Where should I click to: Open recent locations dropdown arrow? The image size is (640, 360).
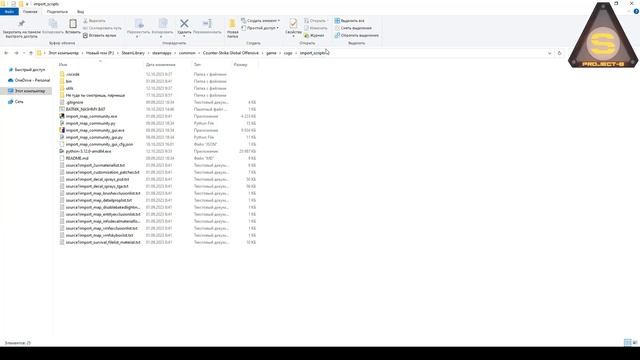tap(24, 53)
